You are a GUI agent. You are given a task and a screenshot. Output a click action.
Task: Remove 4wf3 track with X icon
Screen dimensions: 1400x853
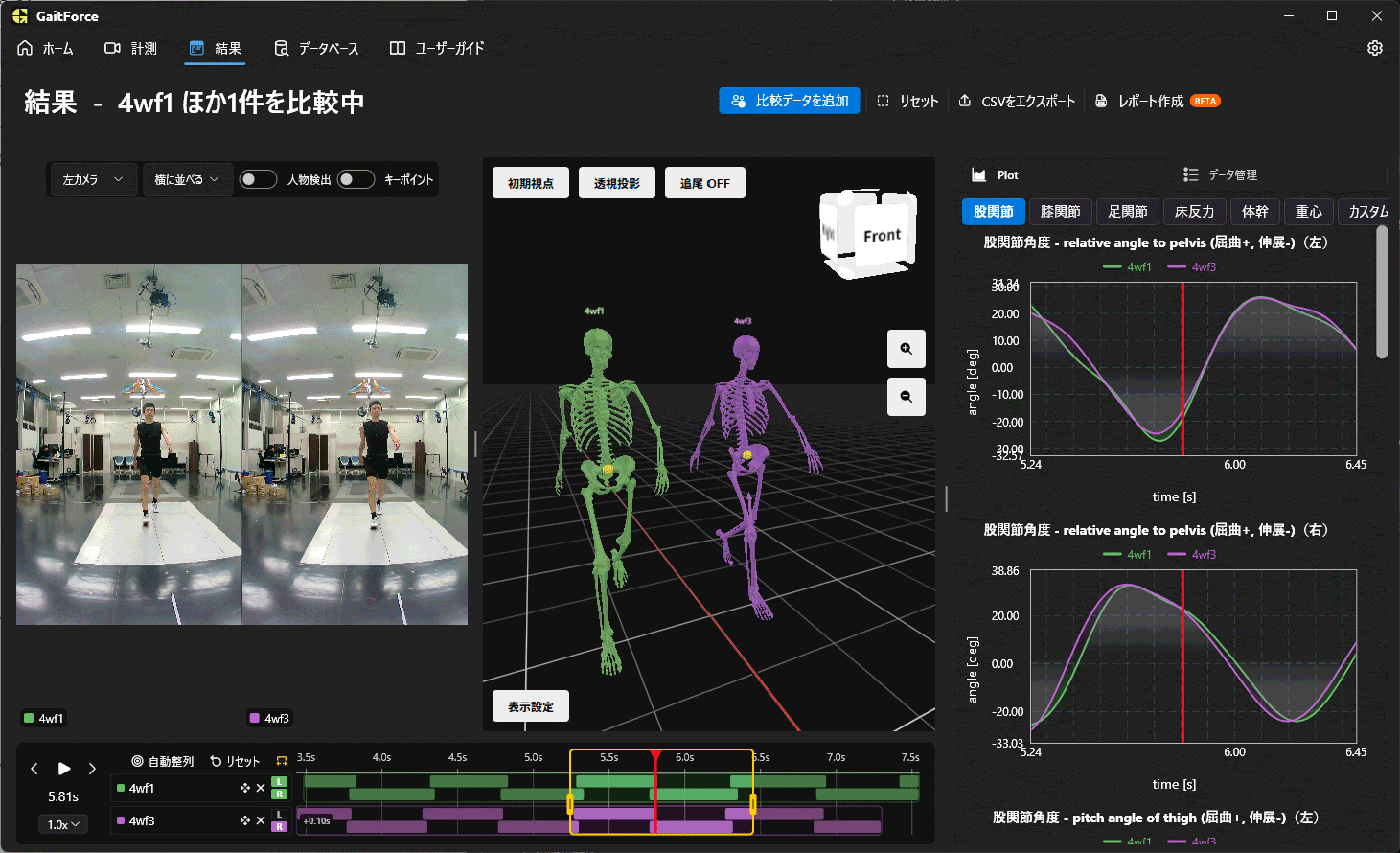[261, 820]
